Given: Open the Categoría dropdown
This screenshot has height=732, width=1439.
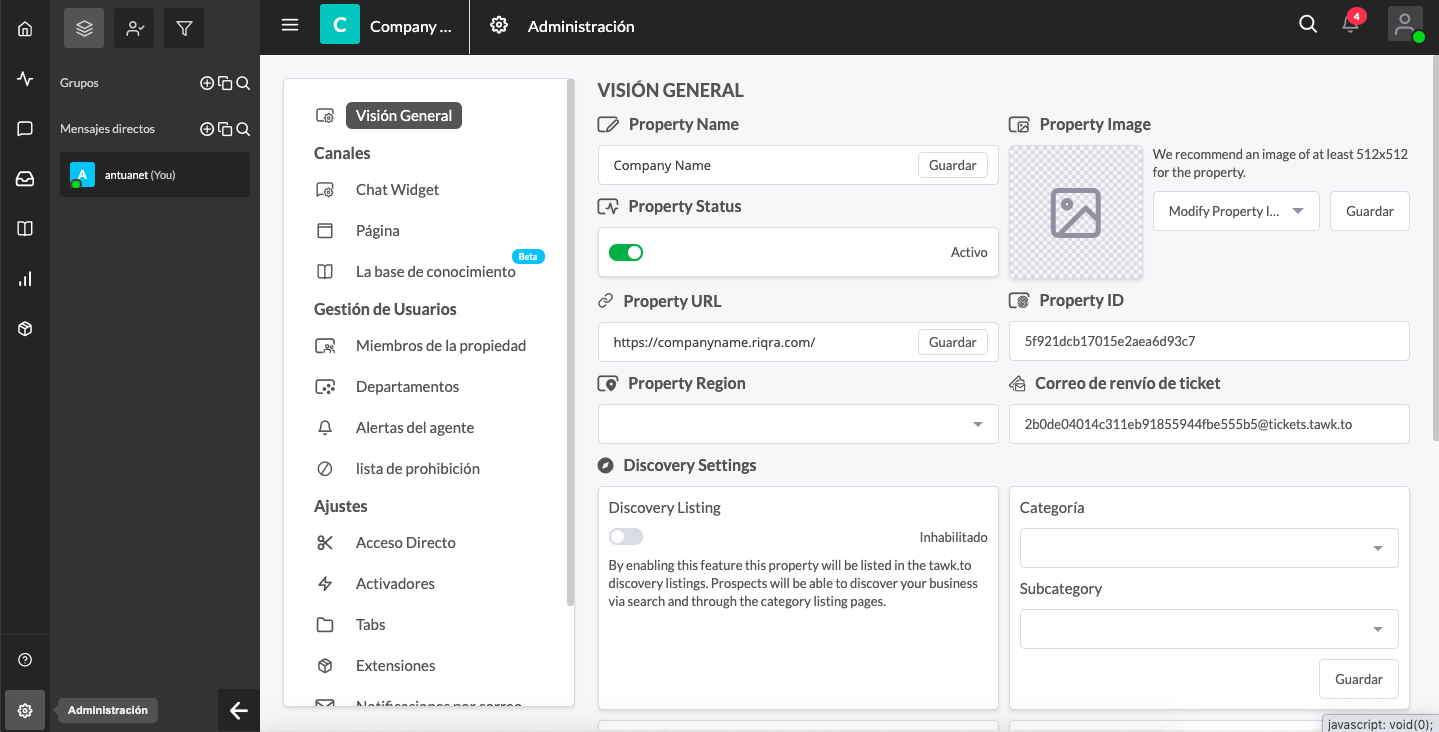Looking at the screenshot, I should (1209, 548).
